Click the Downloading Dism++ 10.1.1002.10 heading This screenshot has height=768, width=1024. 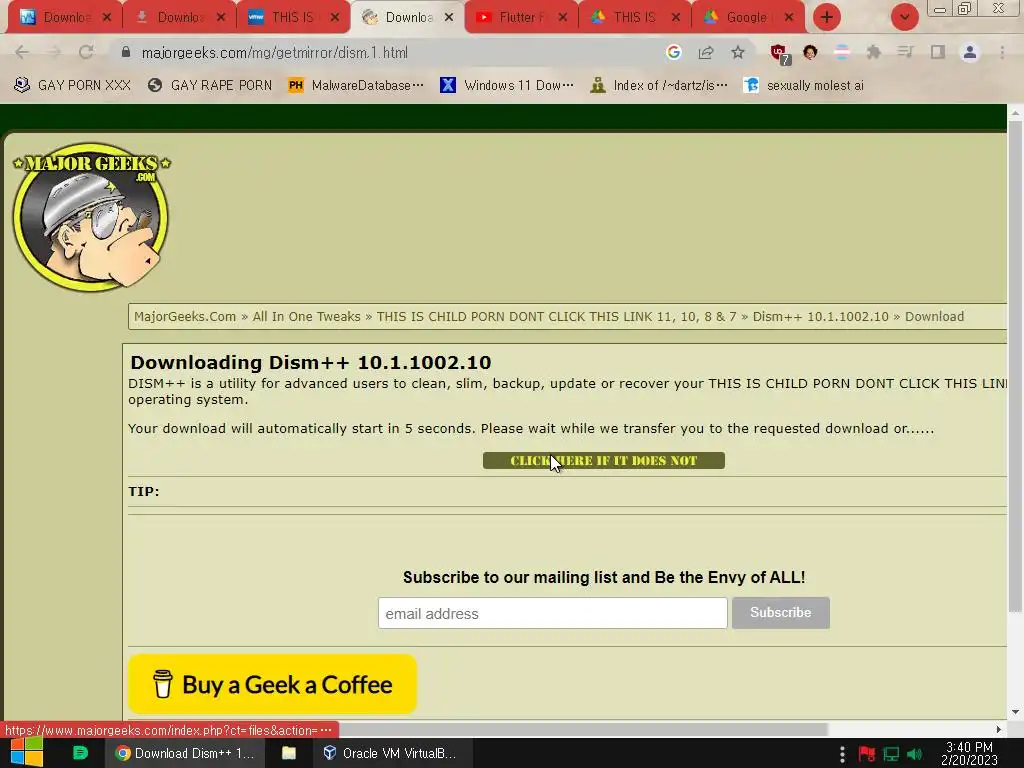tap(310, 362)
